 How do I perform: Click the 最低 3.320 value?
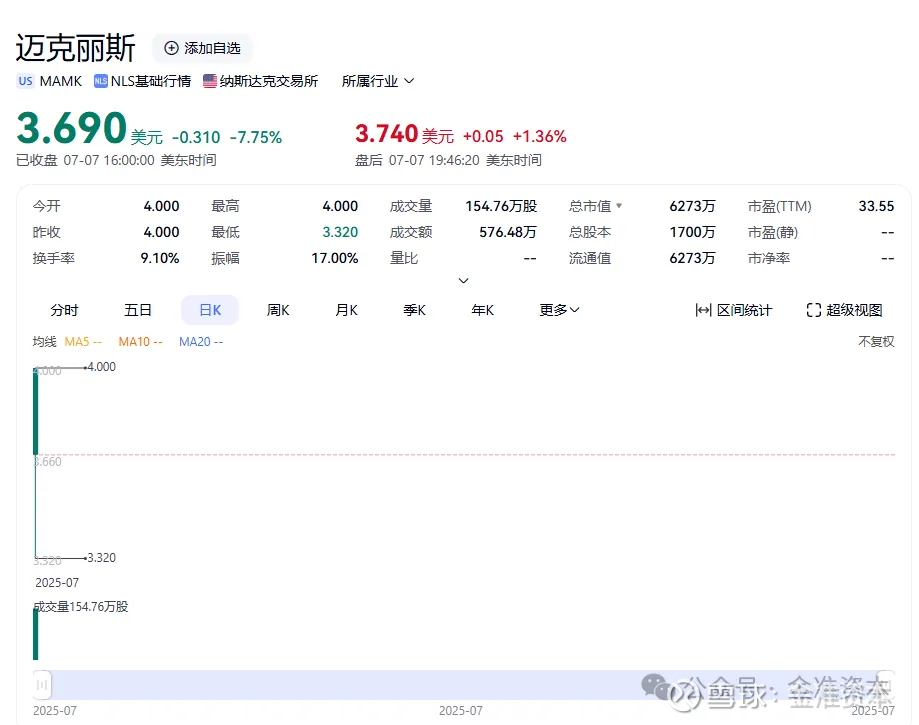[340, 232]
